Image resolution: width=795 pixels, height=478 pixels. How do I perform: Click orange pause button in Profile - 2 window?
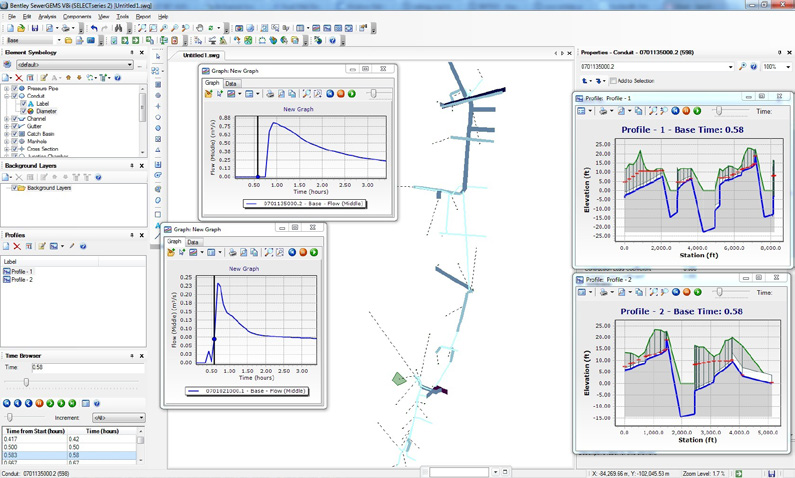coord(686,292)
